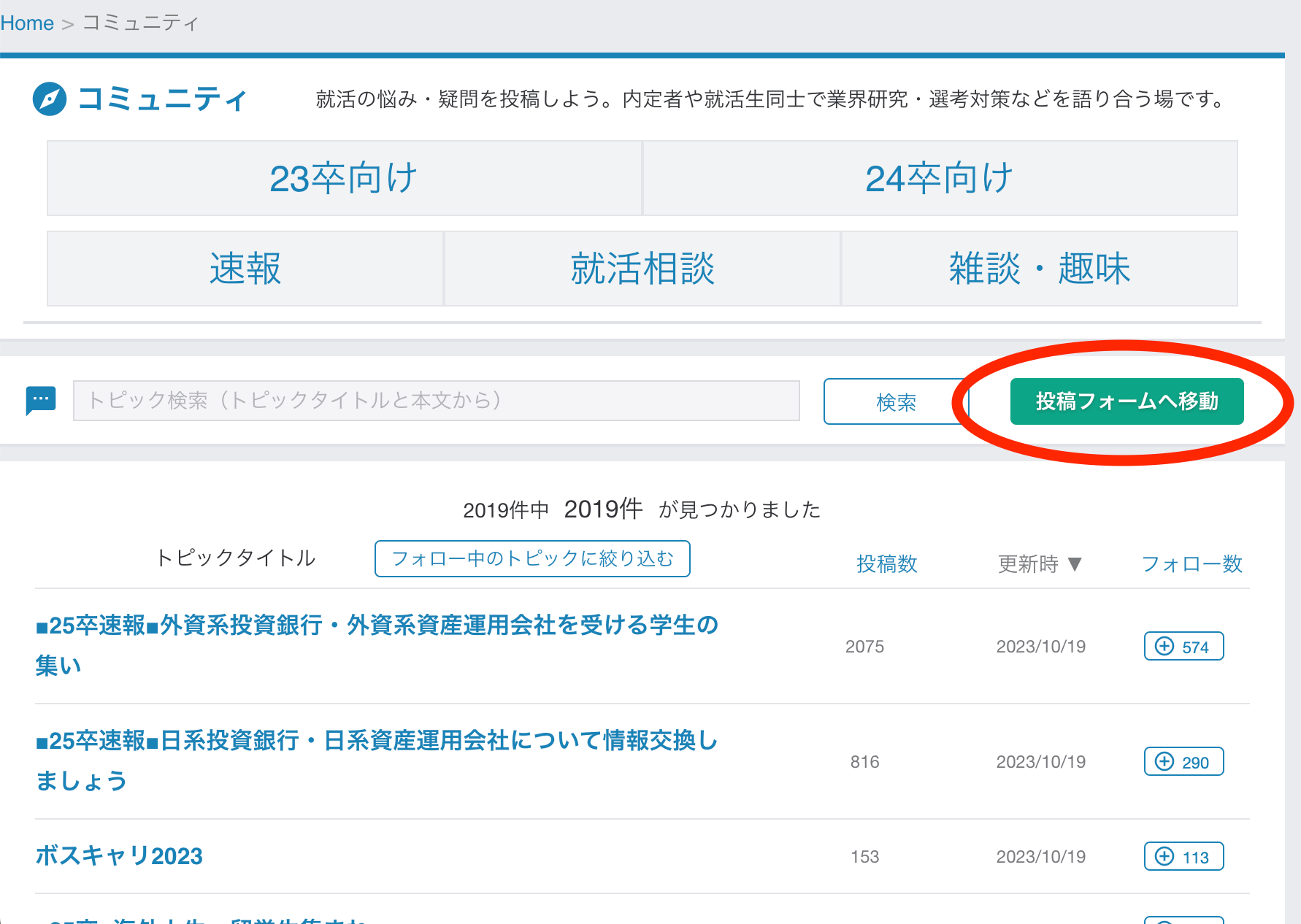
Task: Sort topics by フォロー数 column
Action: [x=1191, y=564]
